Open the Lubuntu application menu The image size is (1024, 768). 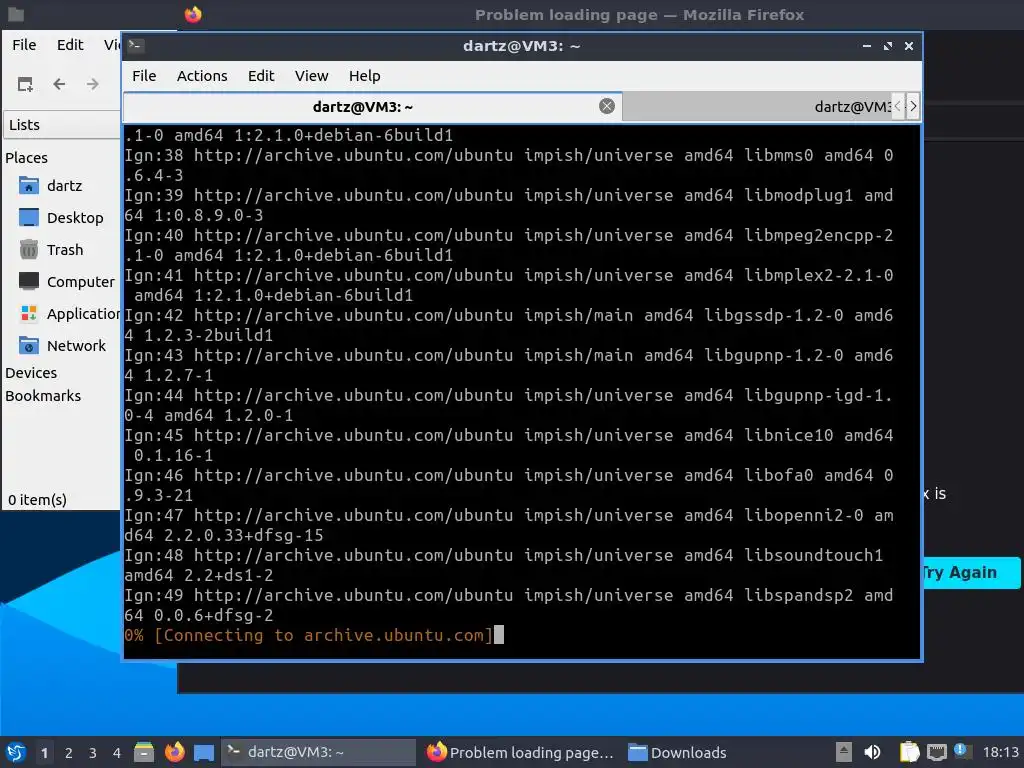tap(16, 752)
